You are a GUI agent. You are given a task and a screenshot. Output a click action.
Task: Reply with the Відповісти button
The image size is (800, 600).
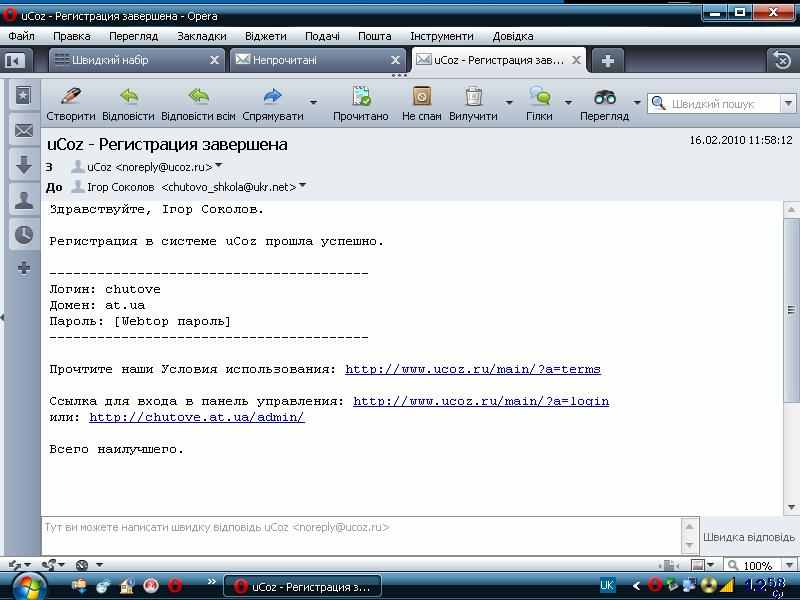click(x=129, y=104)
